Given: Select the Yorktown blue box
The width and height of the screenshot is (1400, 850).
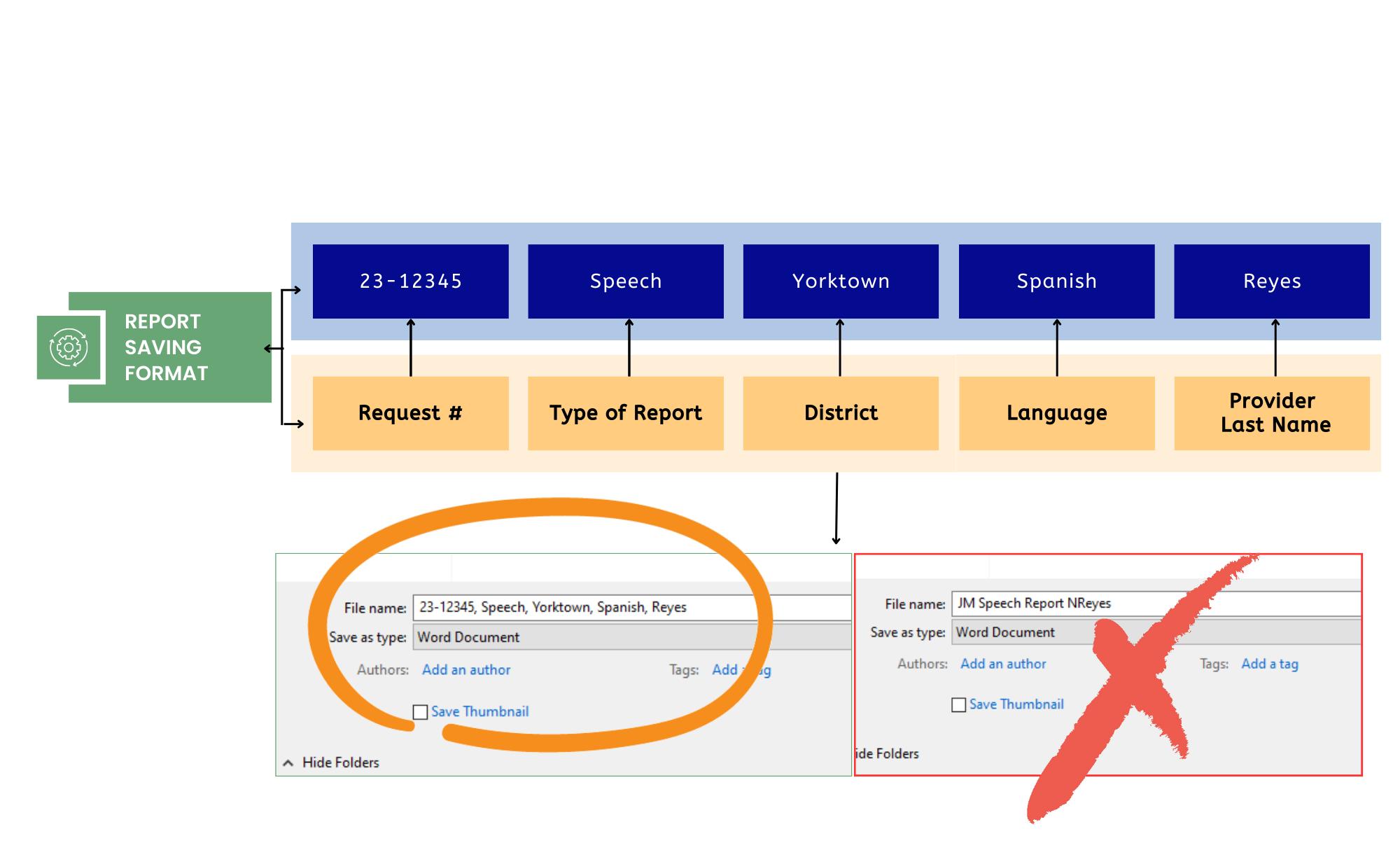Looking at the screenshot, I should click(841, 281).
